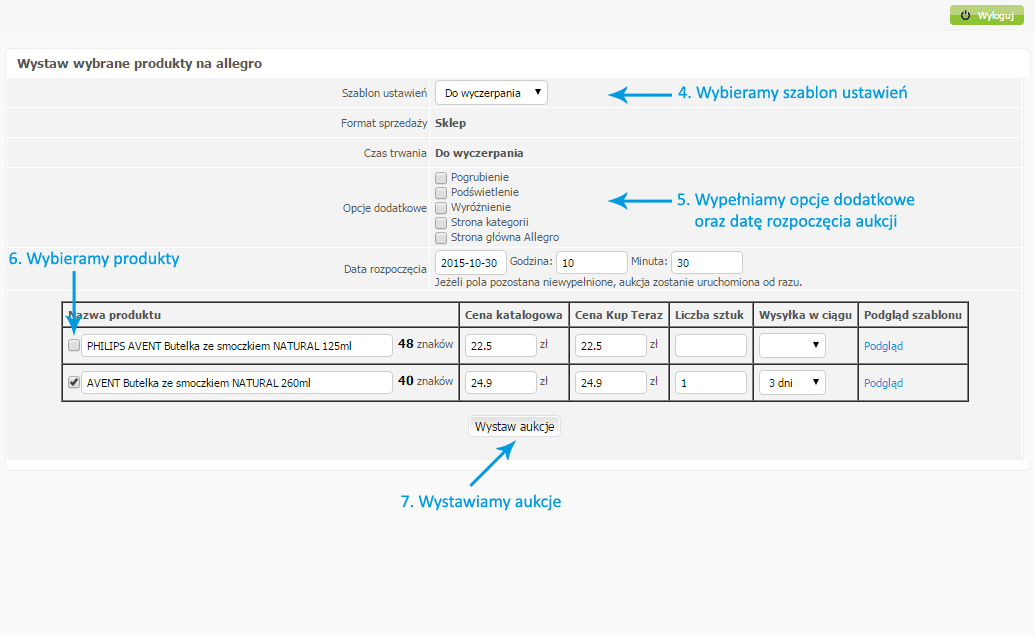Focus the start date field 2015-10-30

[x=471, y=263]
